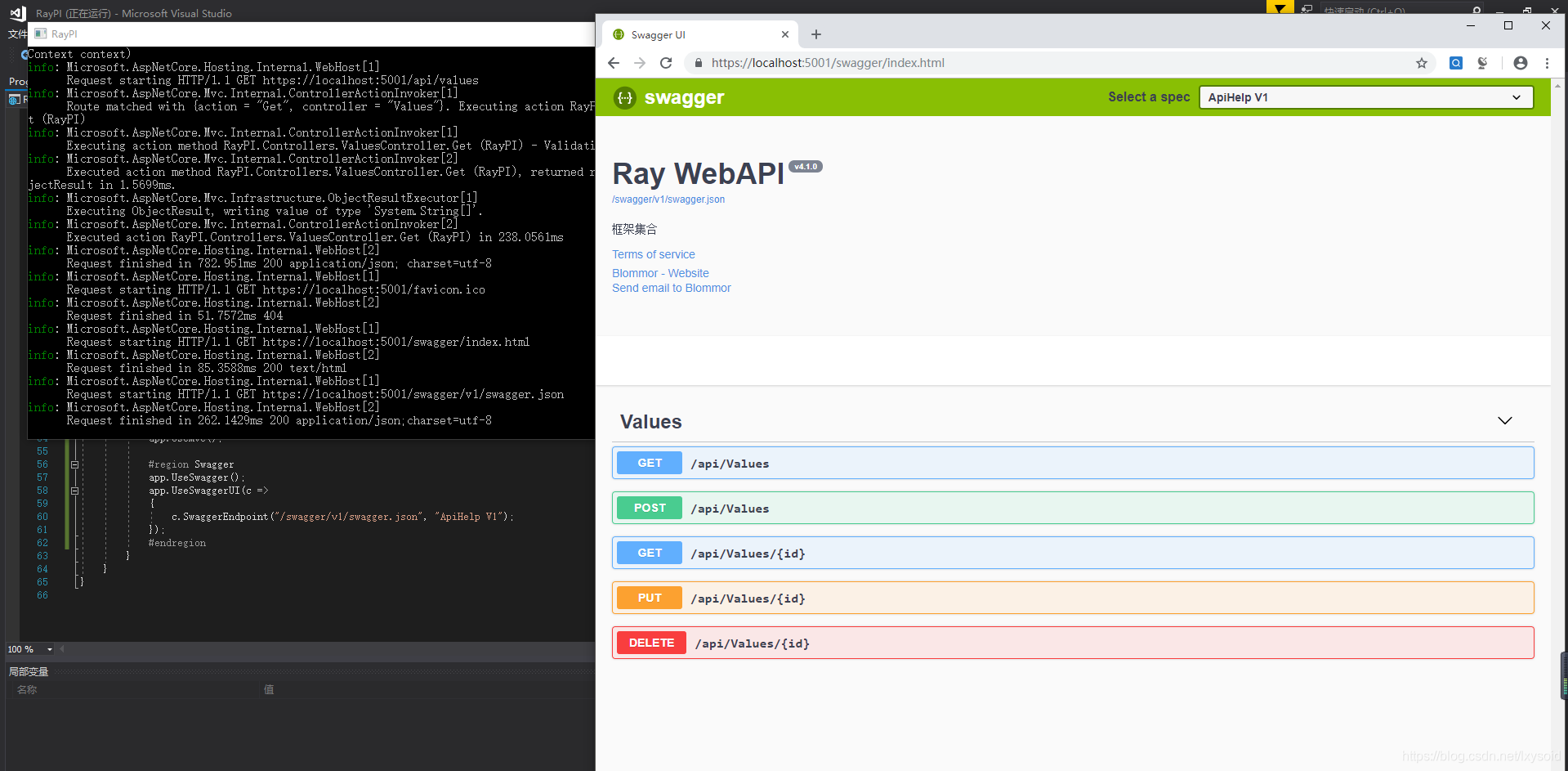Click the Visual Studio feedback icon
The height and width of the screenshot is (771, 1568).
tap(1307, 9)
